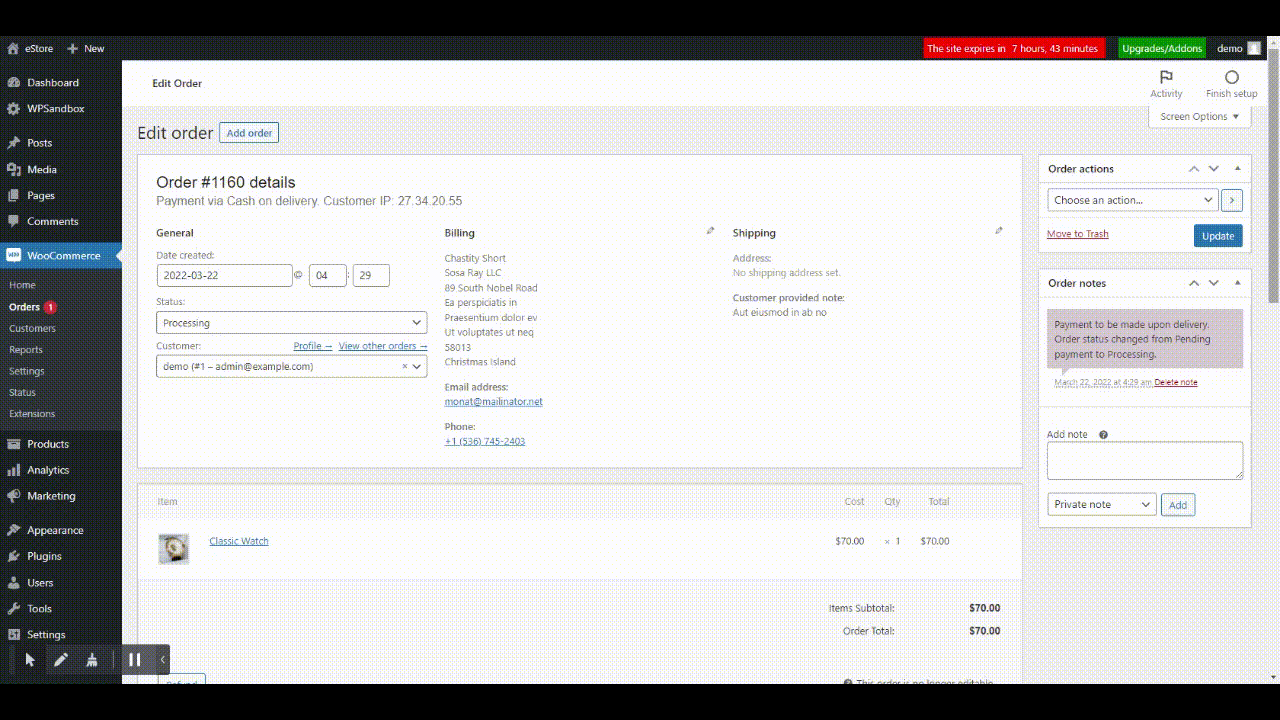Click the Activity flag icon
The height and width of the screenshot is (720, 1280).
pyautogui.click(x=1166, y=76)
